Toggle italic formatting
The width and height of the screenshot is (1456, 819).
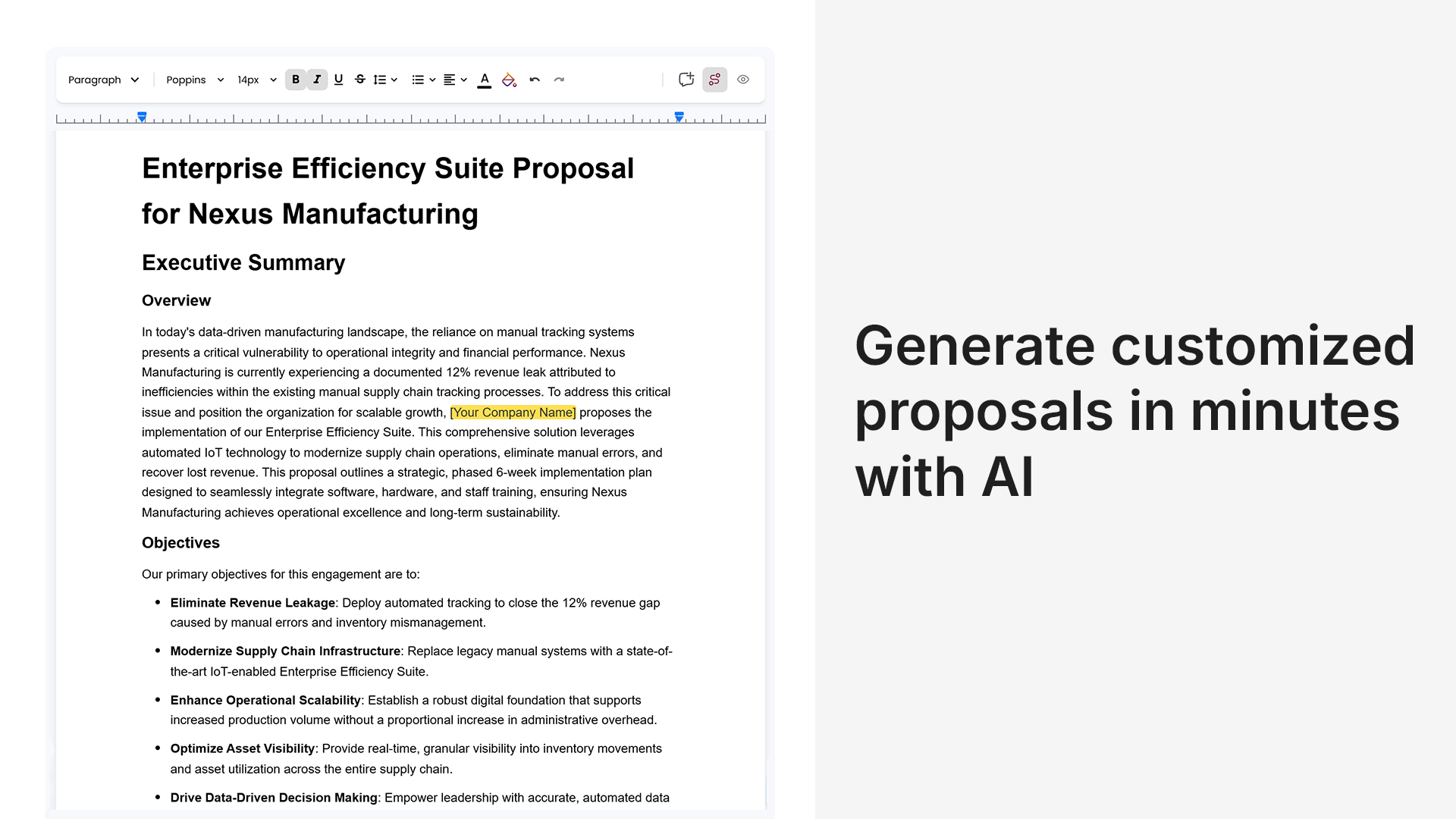click(x=317, y=80)
